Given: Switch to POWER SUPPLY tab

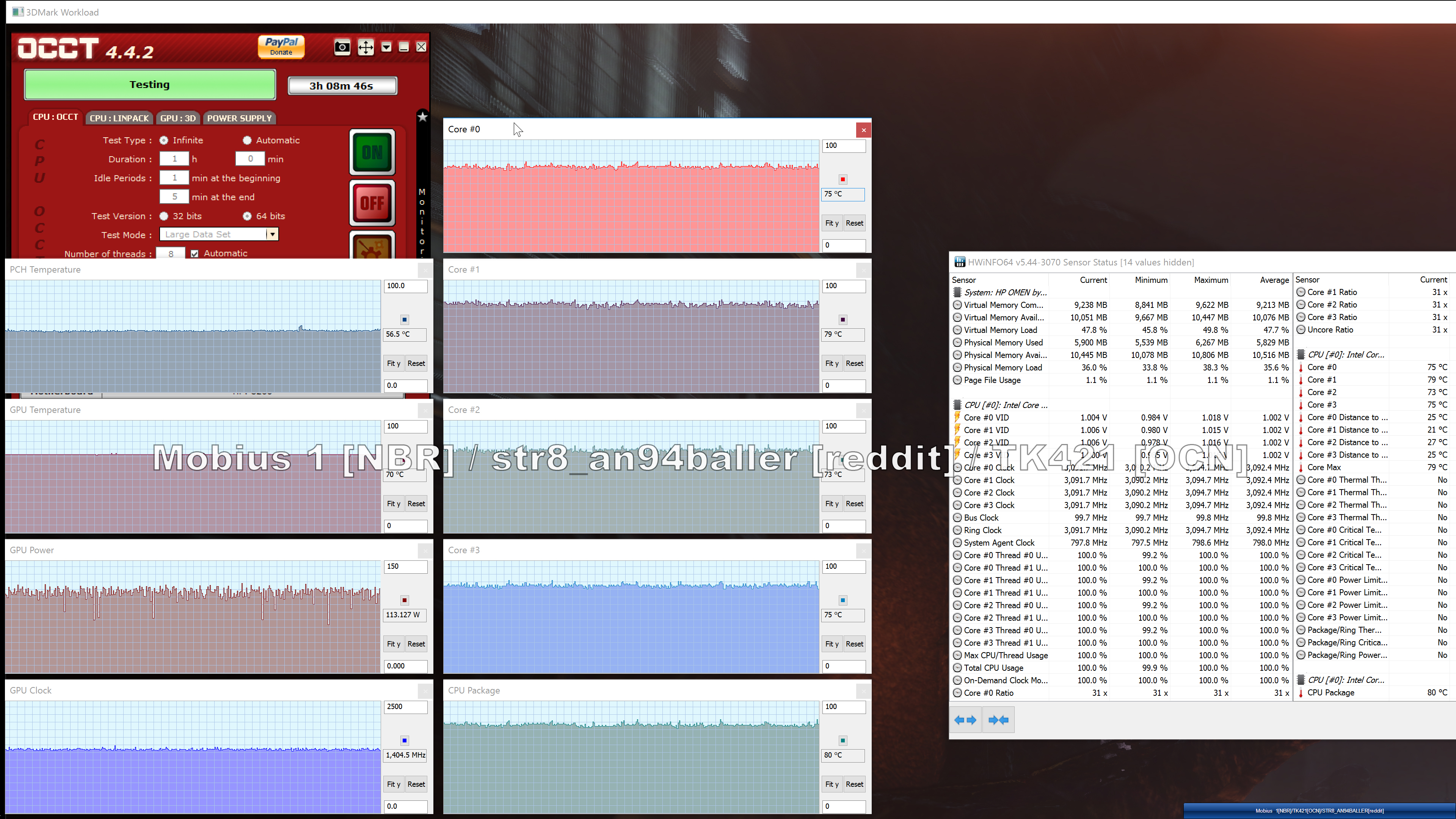Looking at the screenshot, I should (239, 118).
